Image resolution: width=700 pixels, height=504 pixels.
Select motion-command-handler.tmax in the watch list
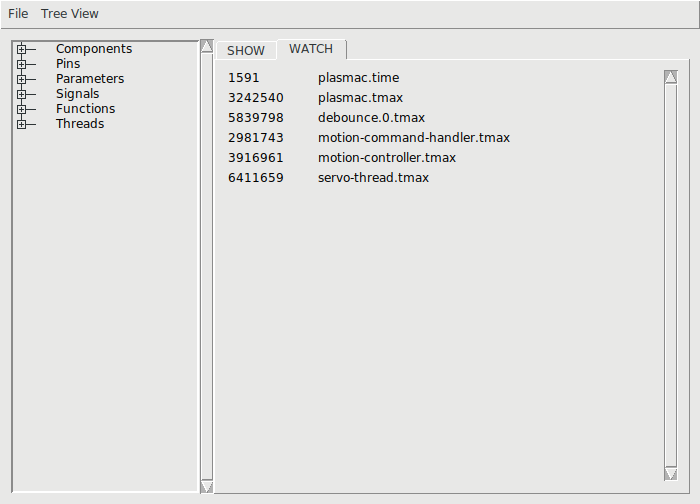413,138
